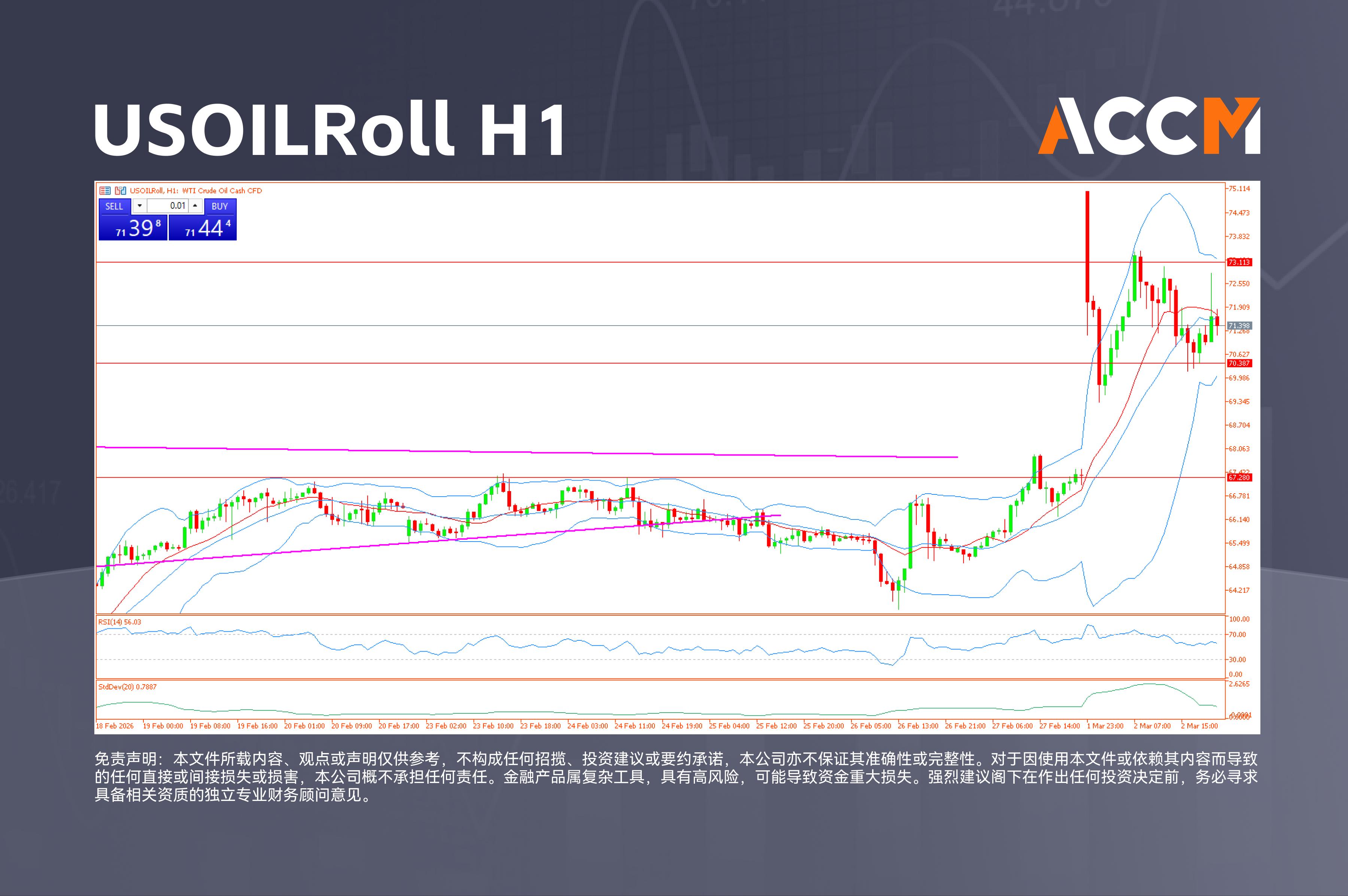Screen dimensions: 1348x896
Task: Decrease lot volume with down arrow
Action: pos(140,206)
